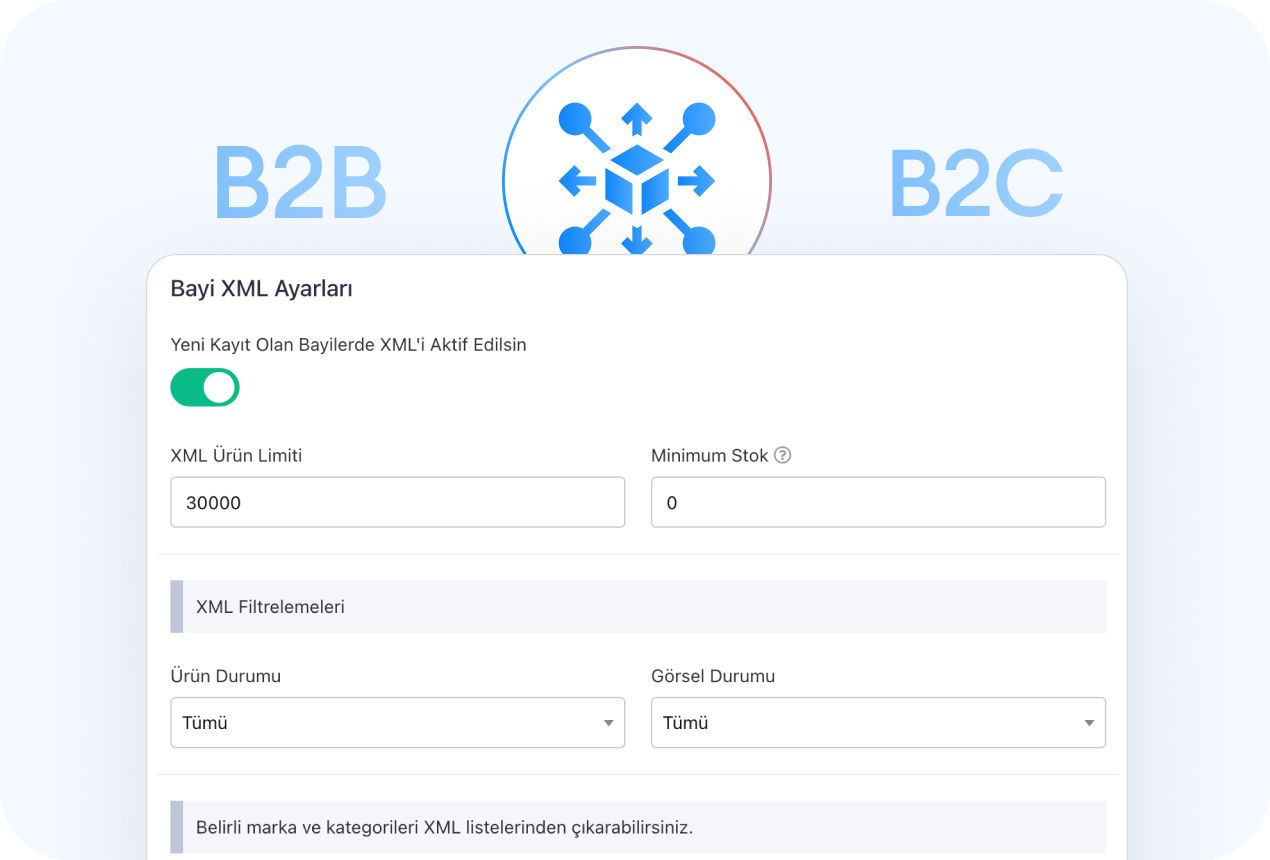Select the "Bayi XML Ayarları" heading text
The height and width of the screenshot is (860, 1270).
(262, 289)
